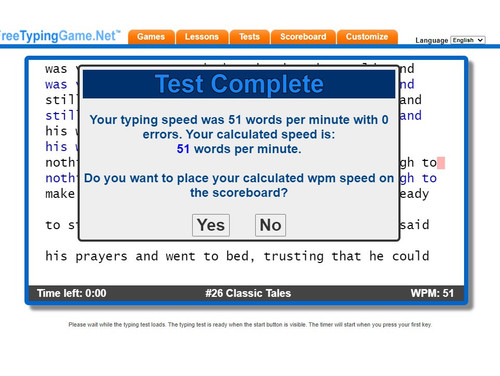Switch to the Tests tab
Viewport: 500px width, 376px height.
tap(249, 37)
